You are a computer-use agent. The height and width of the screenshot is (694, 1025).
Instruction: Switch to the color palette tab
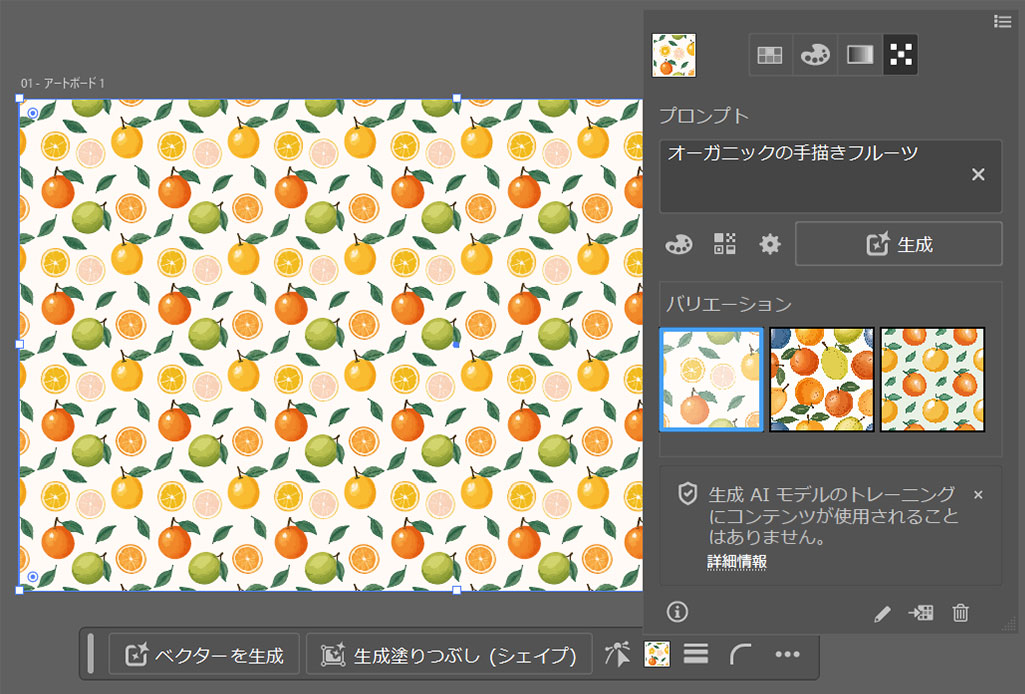click(815, 56)
